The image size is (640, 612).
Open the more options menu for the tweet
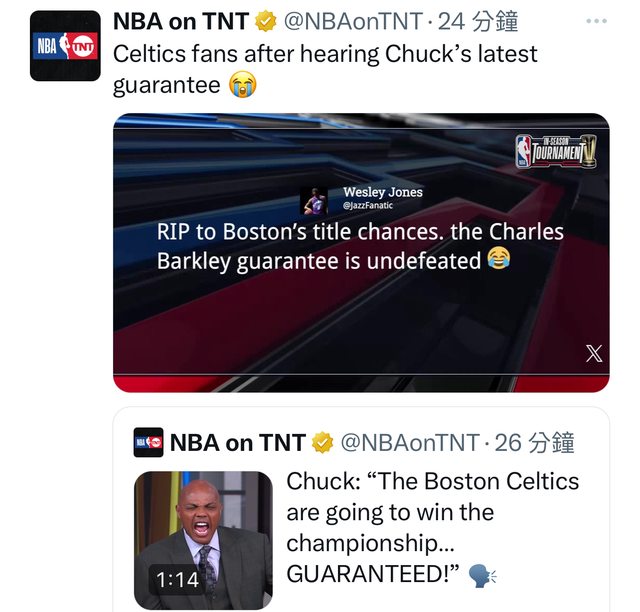pos(596,21)
